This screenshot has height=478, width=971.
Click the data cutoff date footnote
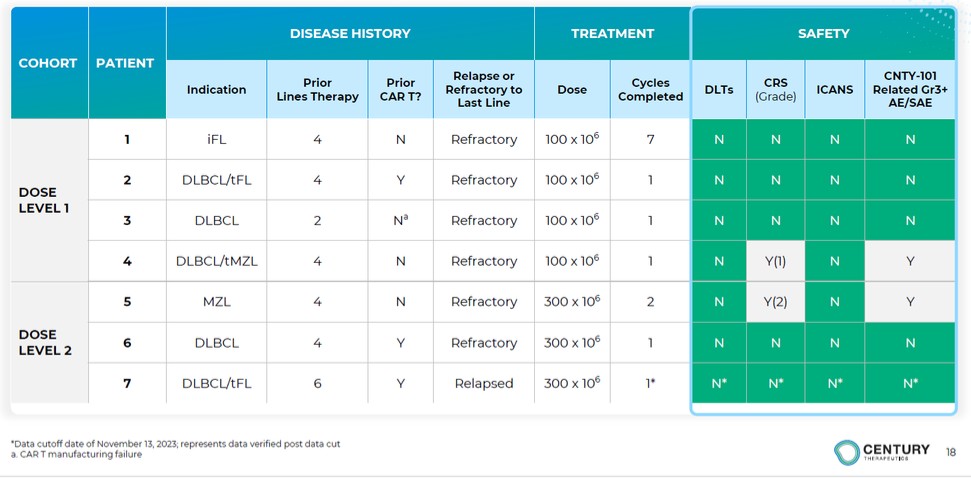click(176, 444)
